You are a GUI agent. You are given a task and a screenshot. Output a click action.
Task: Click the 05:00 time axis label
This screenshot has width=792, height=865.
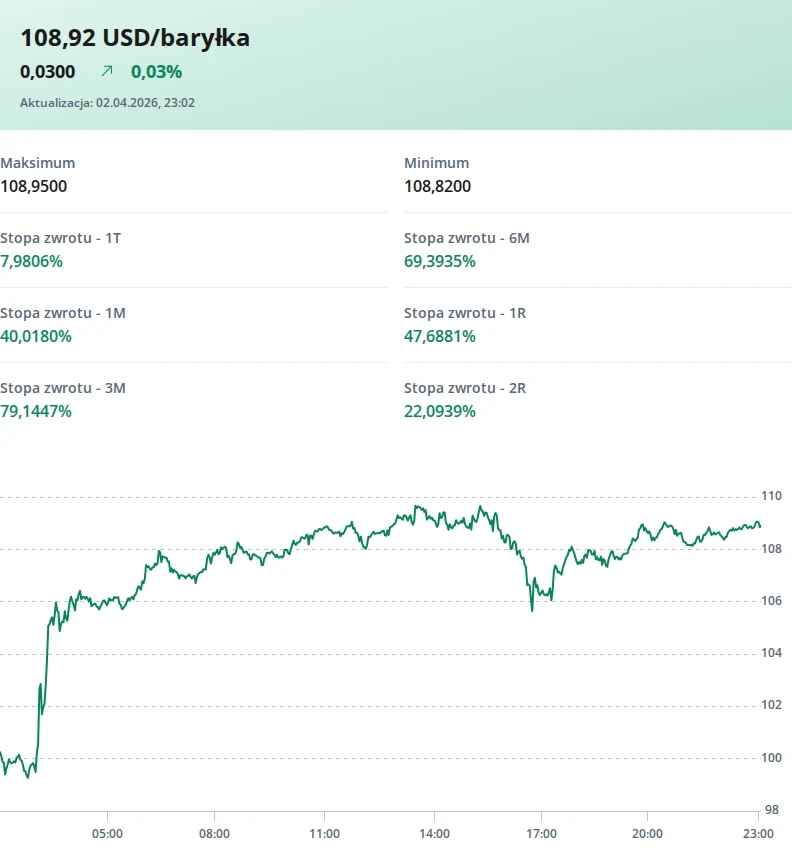tap(107, 833)
